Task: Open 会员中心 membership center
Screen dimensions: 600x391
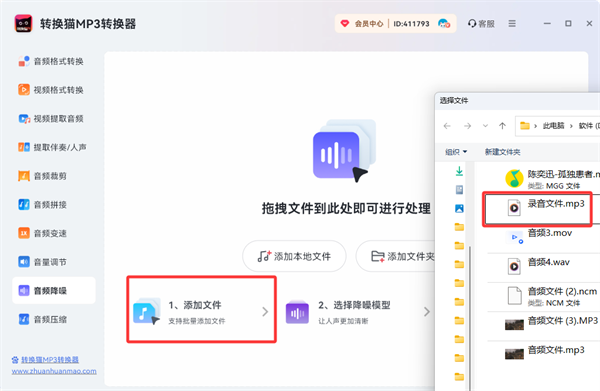Action: 362,24
